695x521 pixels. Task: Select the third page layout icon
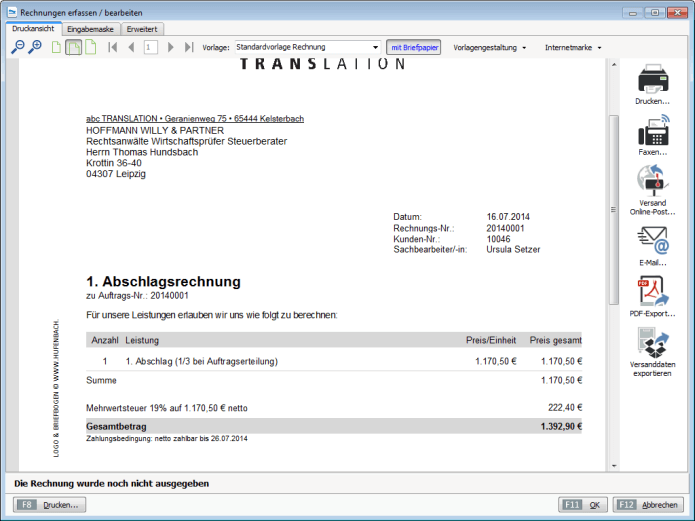pos(90,47)
